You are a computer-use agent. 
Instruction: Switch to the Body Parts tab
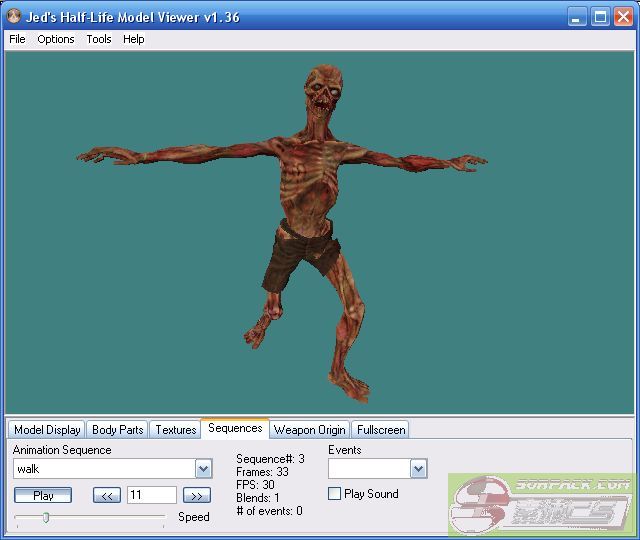pyautogui.click(x=118, y=430)
